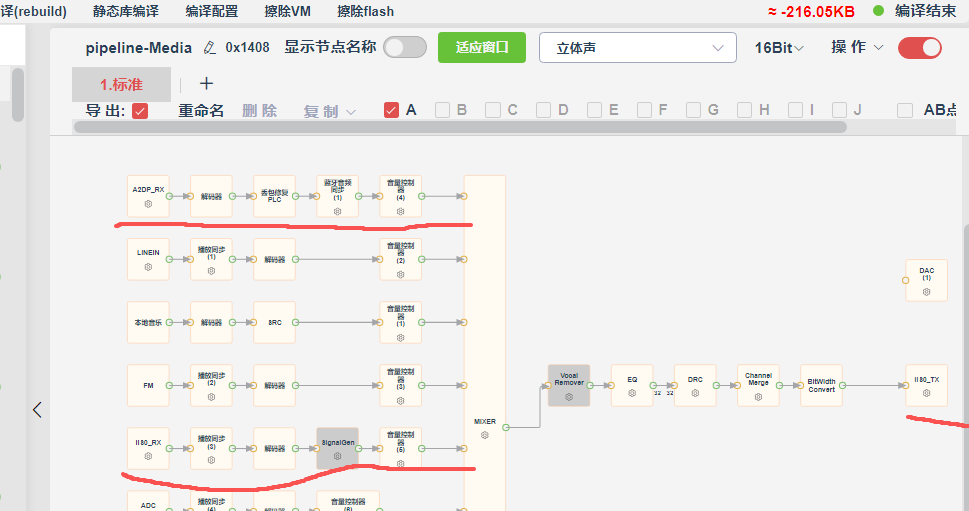The image size is (969, 511).
Task: Check the J checkbox
Action: pyautogui.click(x=839, y=110)
